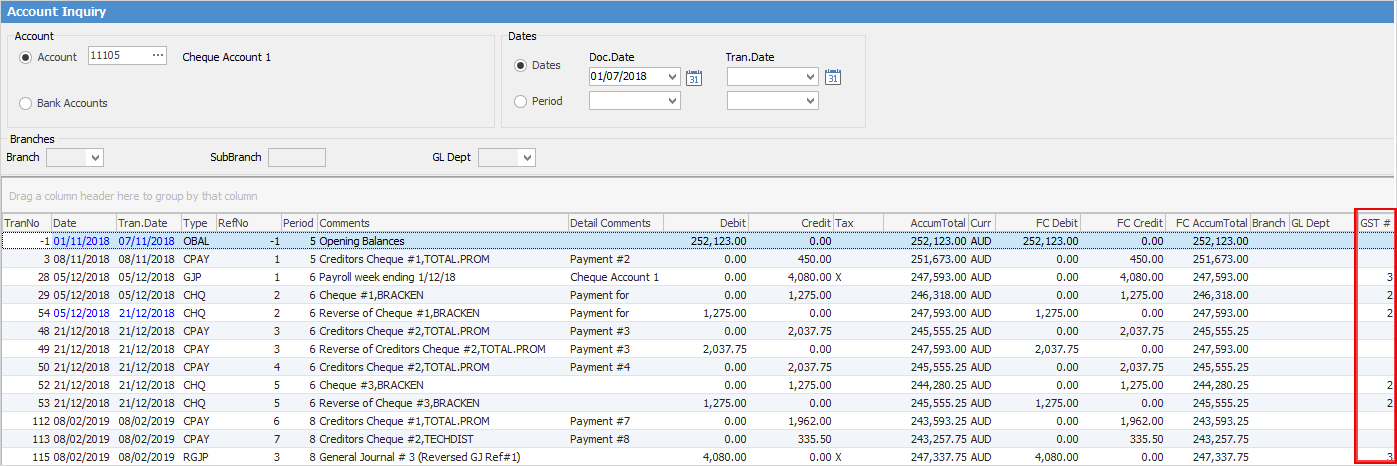Click the FC Credit column header
This screenshot has height=466, width=1397.
click(x=1123, y=223)
